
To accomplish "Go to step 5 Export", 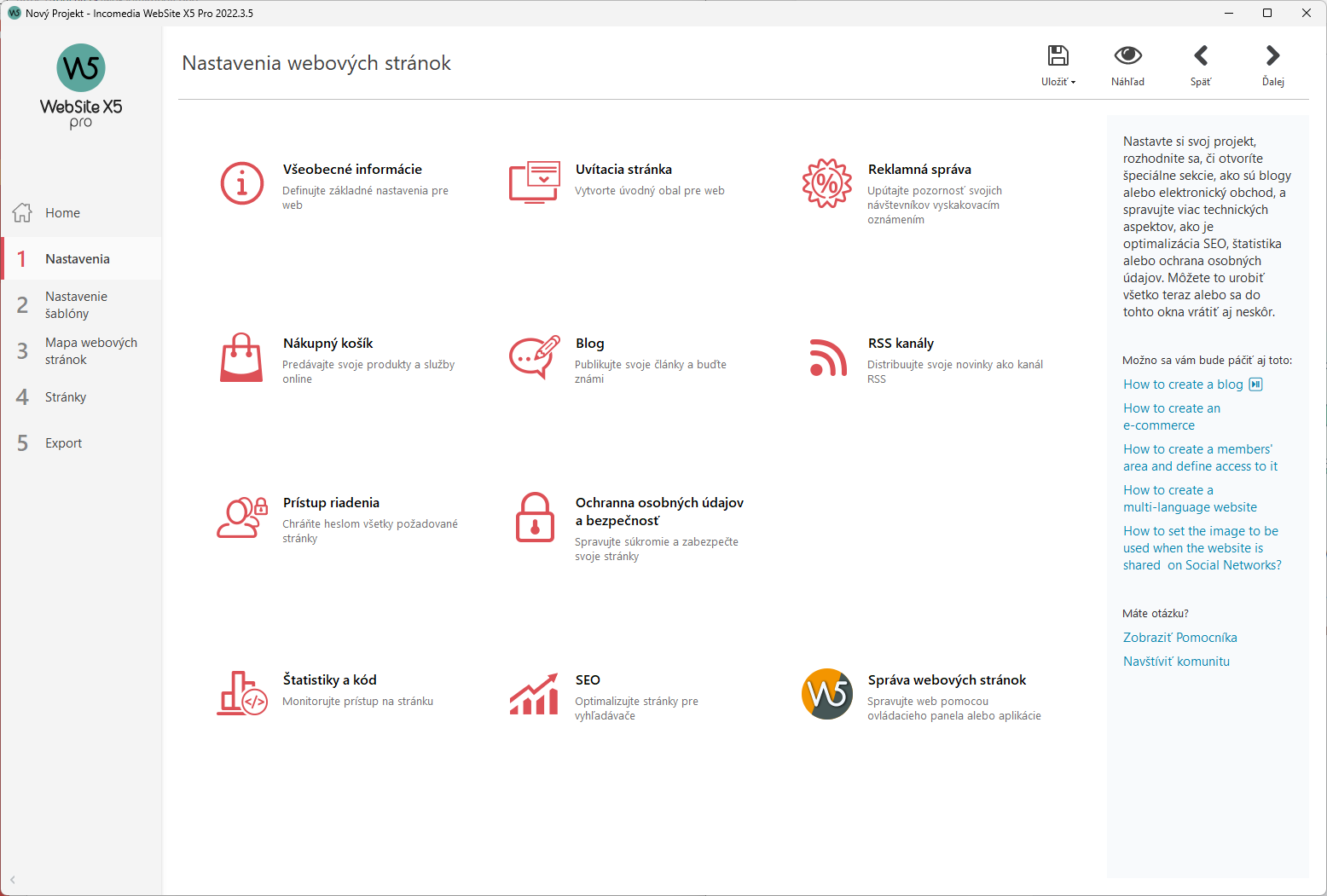I will 81,443.
